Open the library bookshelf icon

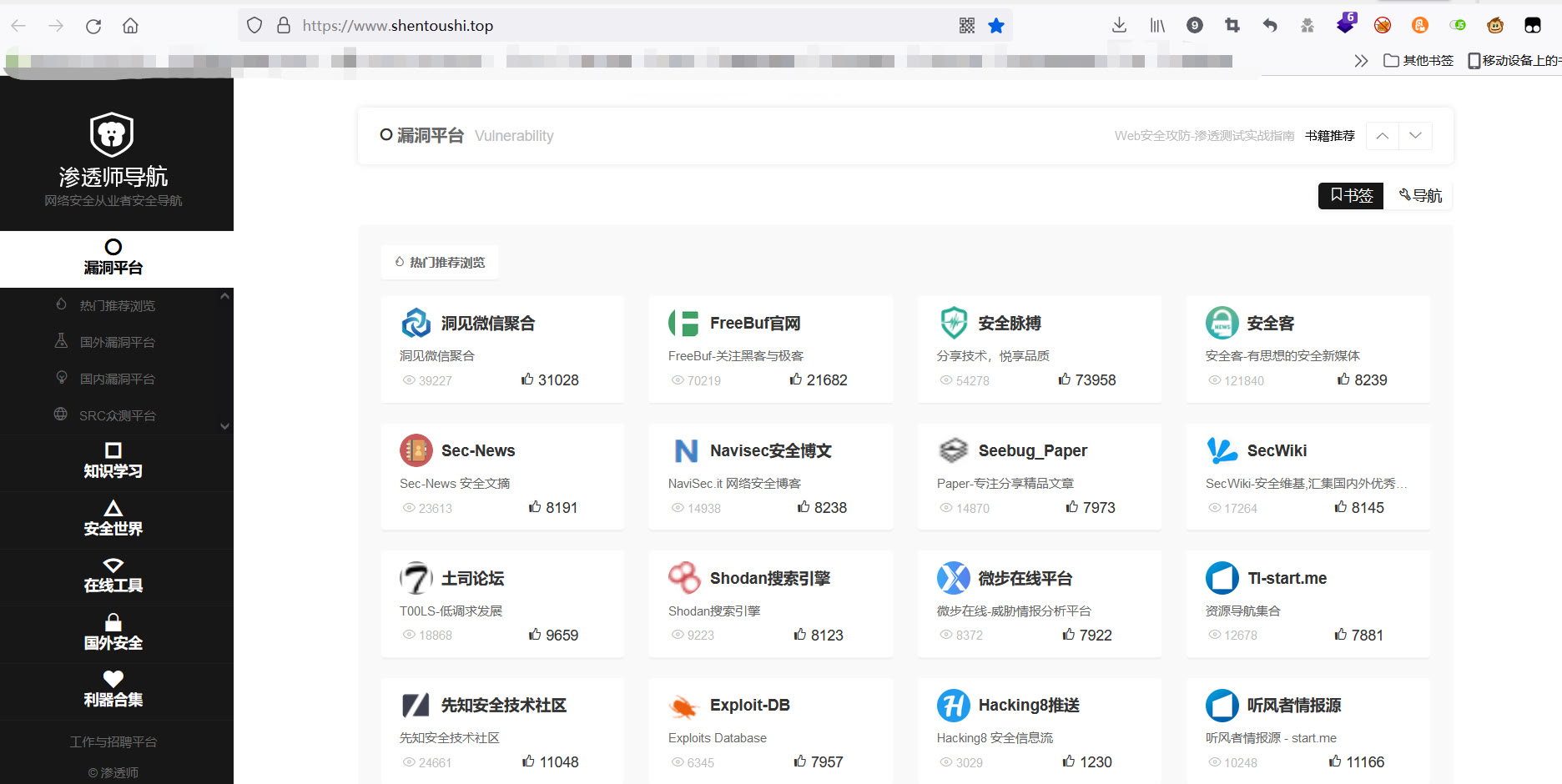pyautogui.click(x=1157, y=26)
